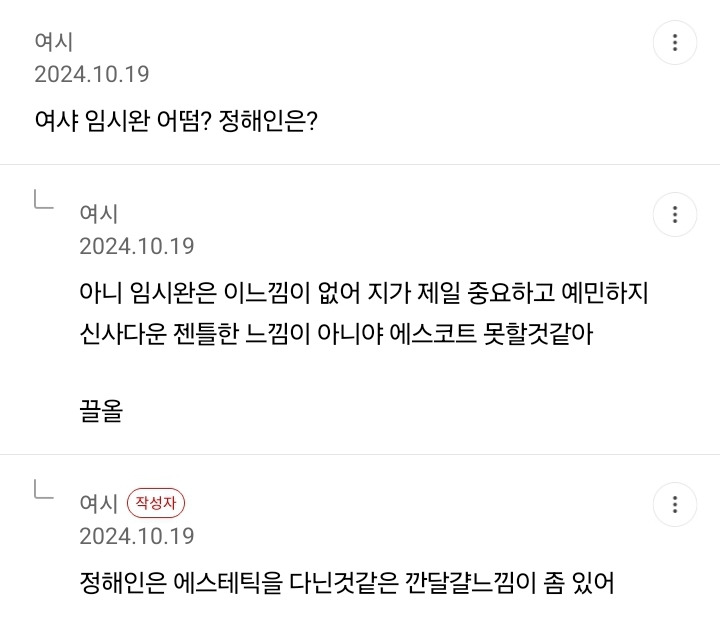Click the '끌올' text in the reply

(x=101, y=411)
